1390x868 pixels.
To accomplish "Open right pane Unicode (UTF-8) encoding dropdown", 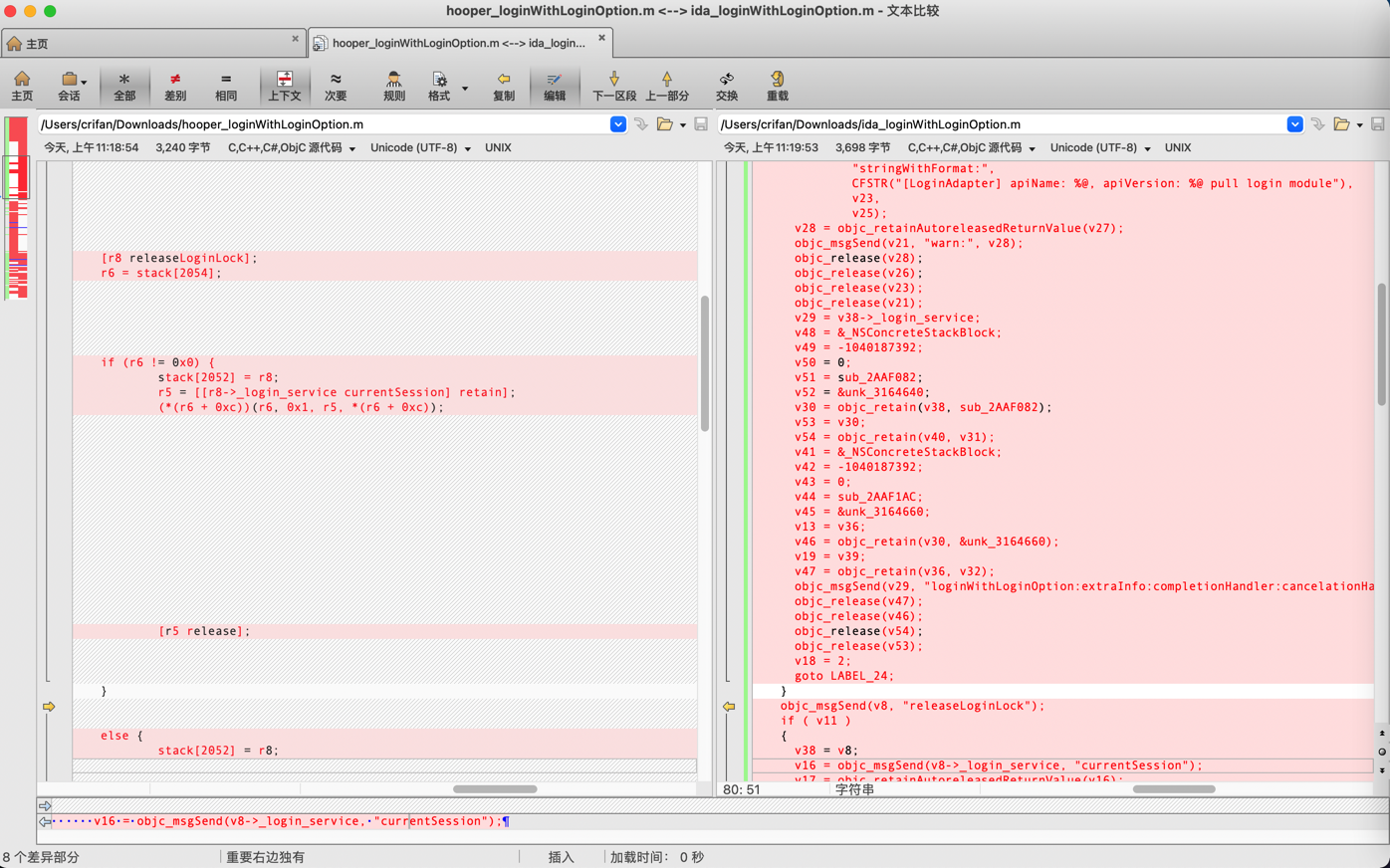I will coord(1100,147).
